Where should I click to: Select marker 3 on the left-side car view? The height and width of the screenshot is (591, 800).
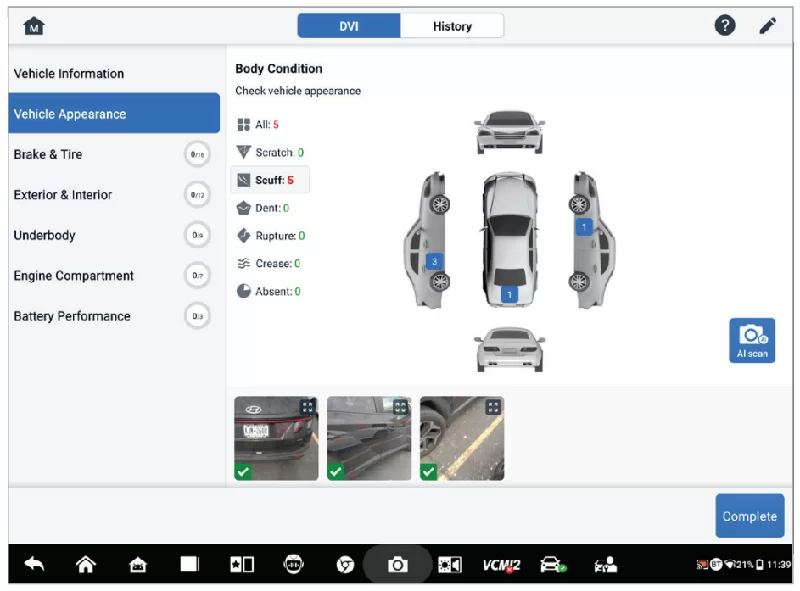pos(434,261)
